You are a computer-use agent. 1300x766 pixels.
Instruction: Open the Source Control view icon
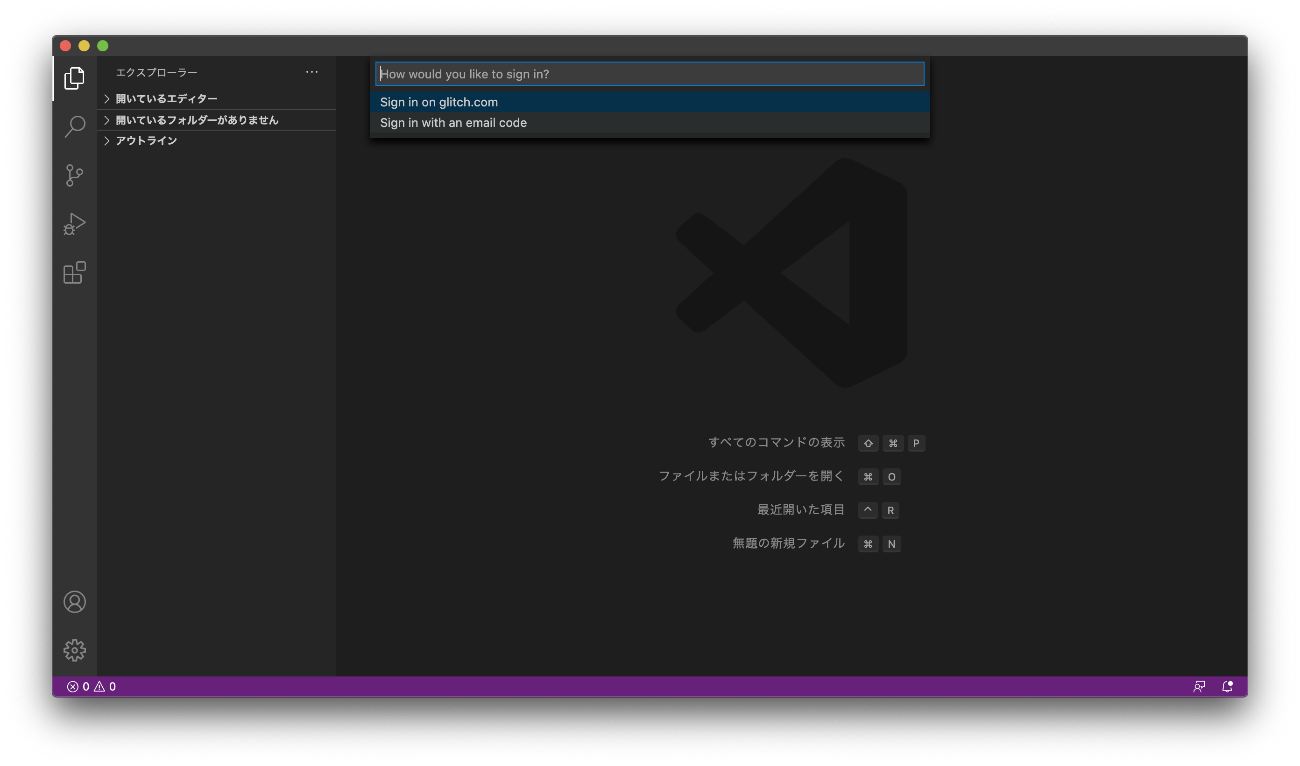coord(74,175)
